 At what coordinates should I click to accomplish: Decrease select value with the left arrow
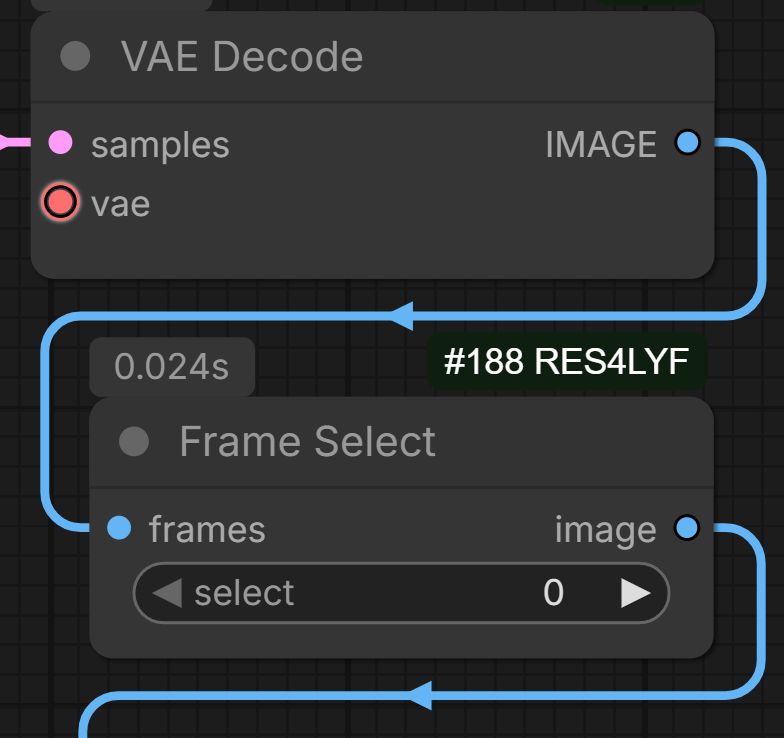[167, 593]
